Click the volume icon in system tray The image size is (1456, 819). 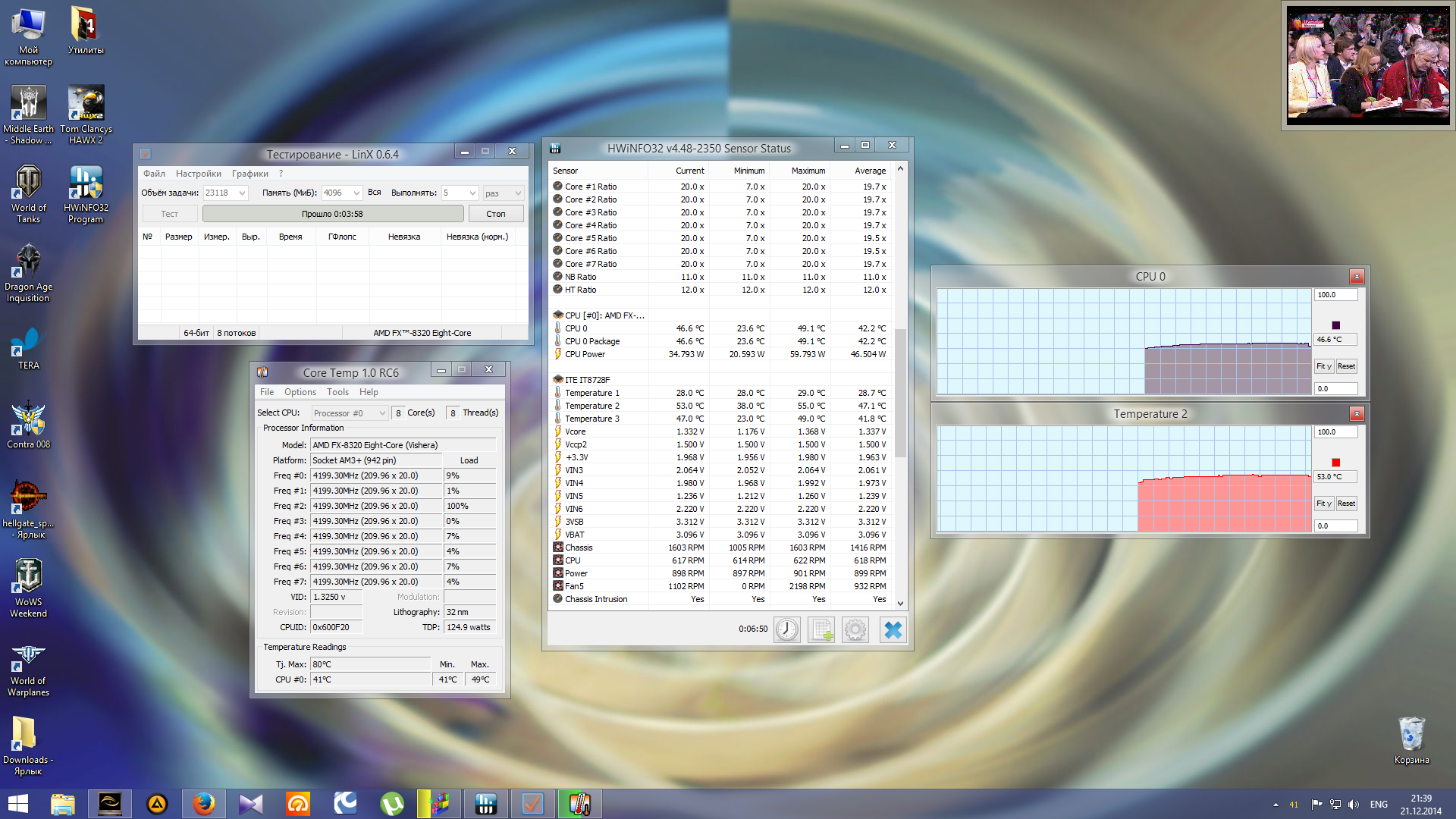(x=1354, y=805)
